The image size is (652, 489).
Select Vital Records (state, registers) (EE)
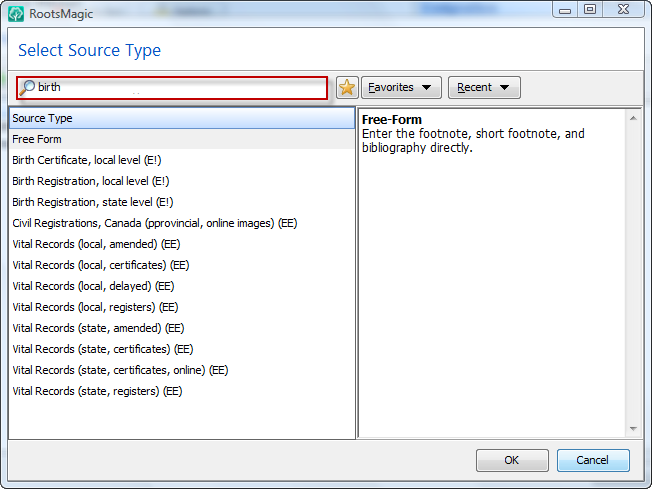coord(182,391)
